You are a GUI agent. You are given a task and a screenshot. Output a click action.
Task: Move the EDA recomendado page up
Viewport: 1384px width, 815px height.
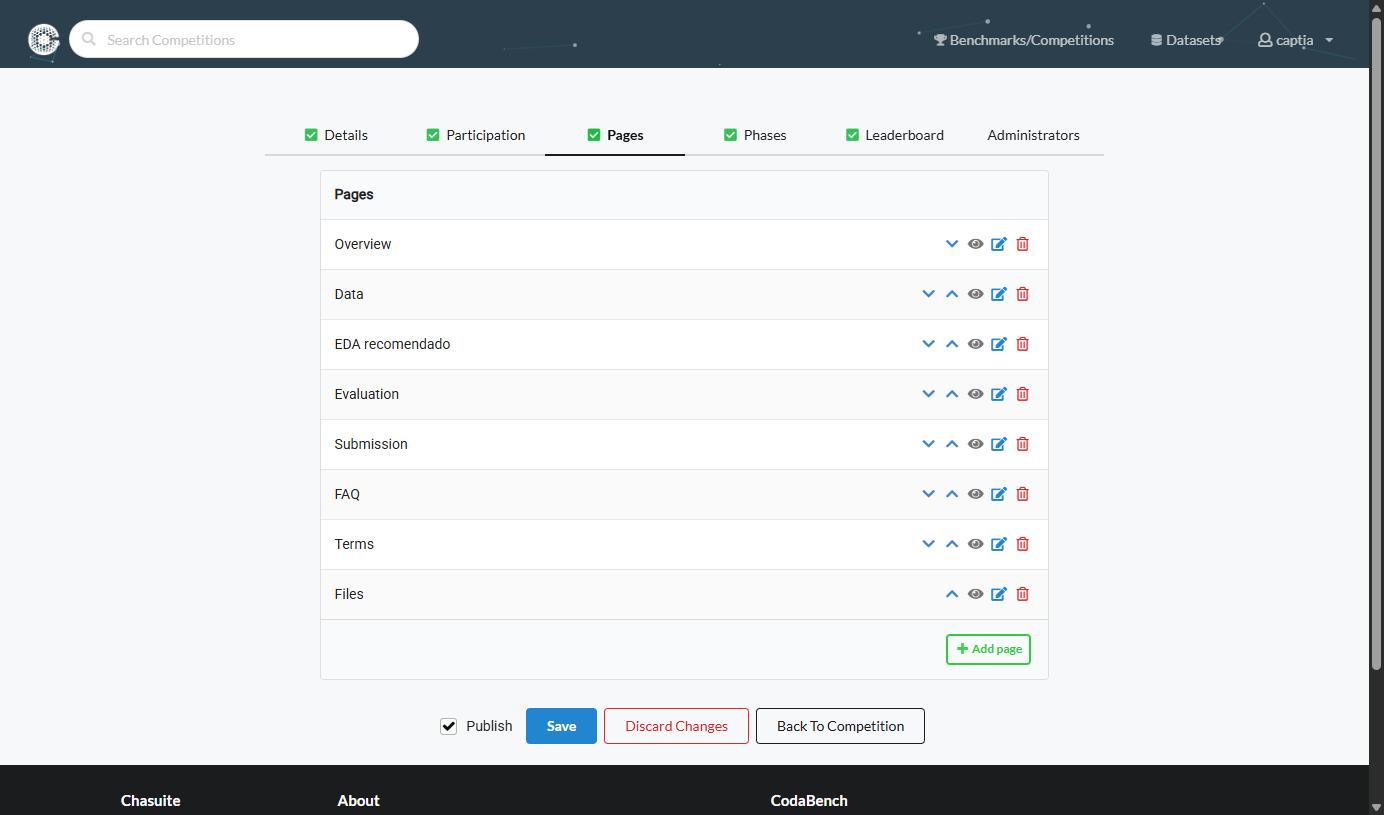(952, 344)
